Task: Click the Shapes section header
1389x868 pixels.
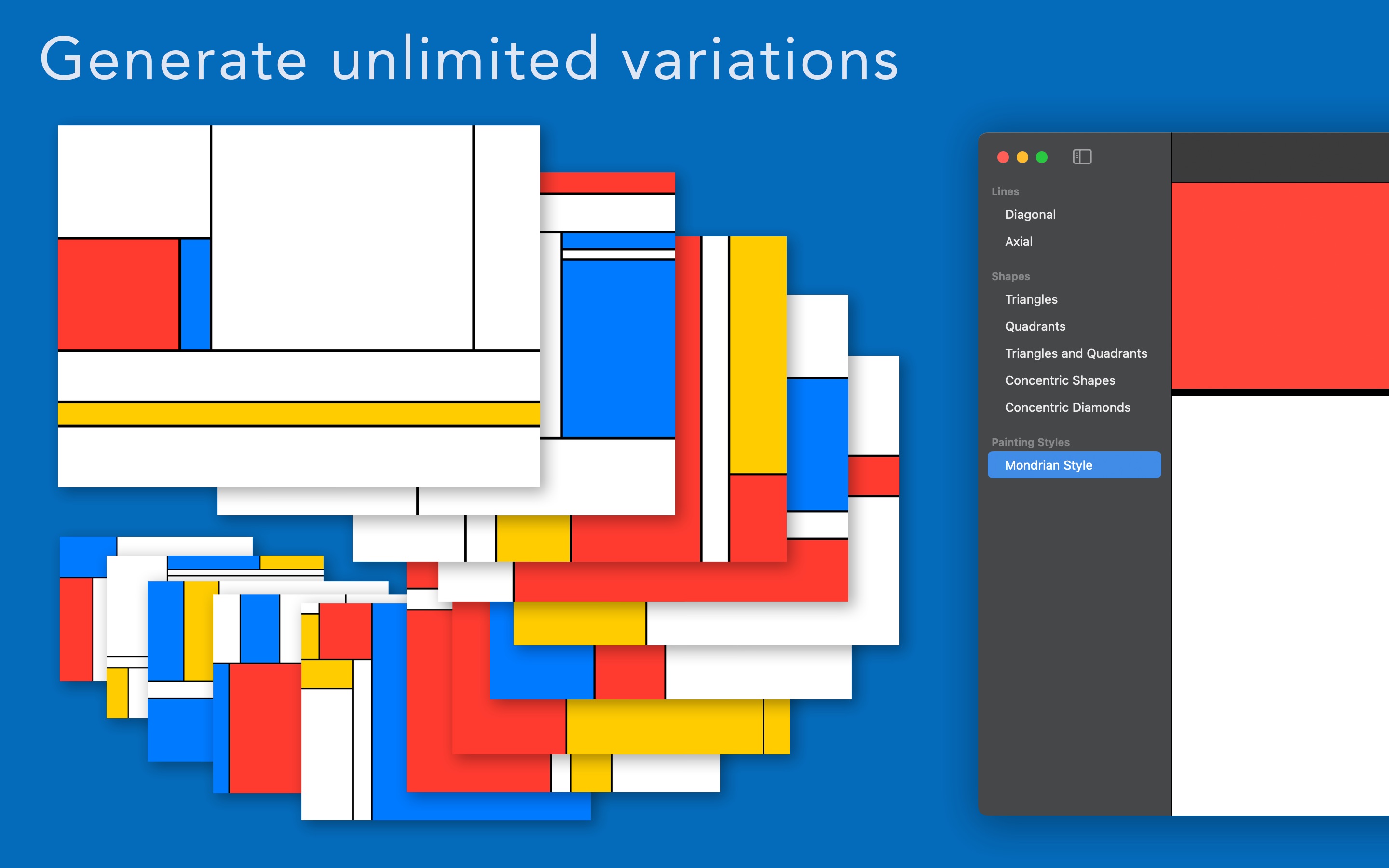Action: [x=1010, y=276]
